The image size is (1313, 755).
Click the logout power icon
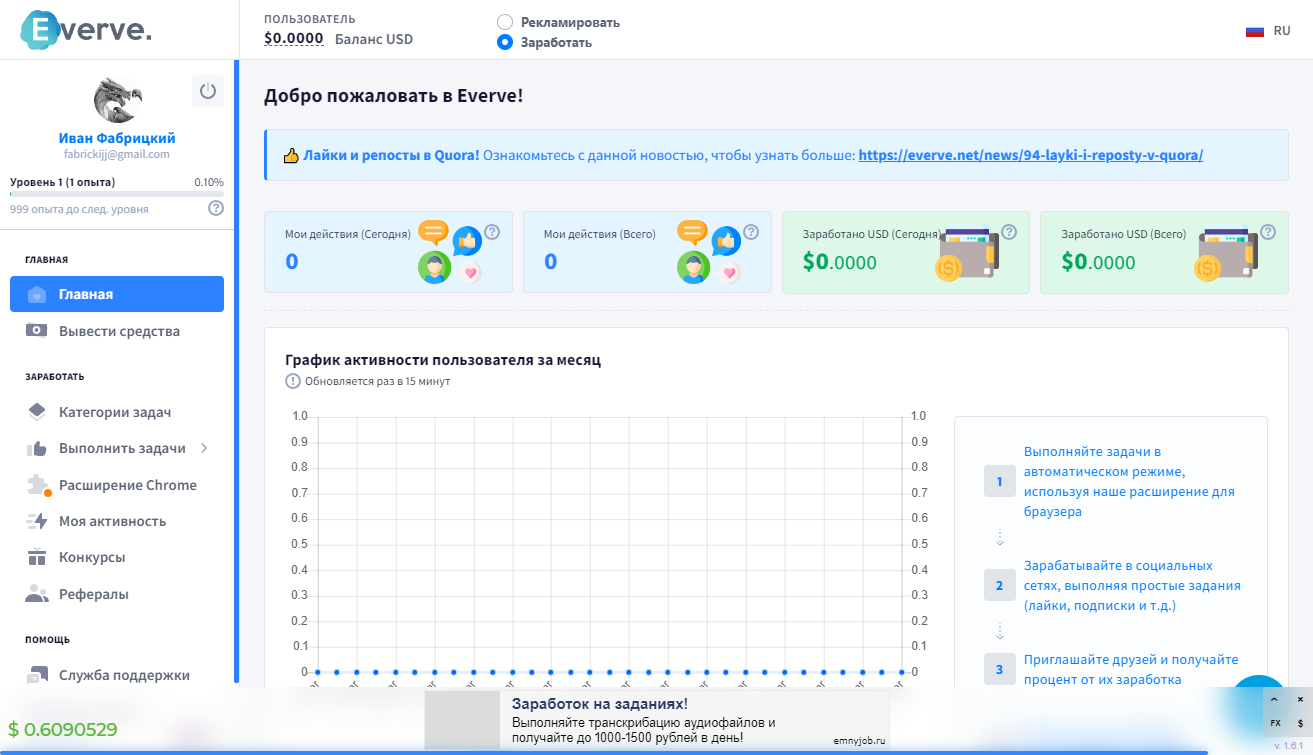[208, 91]
